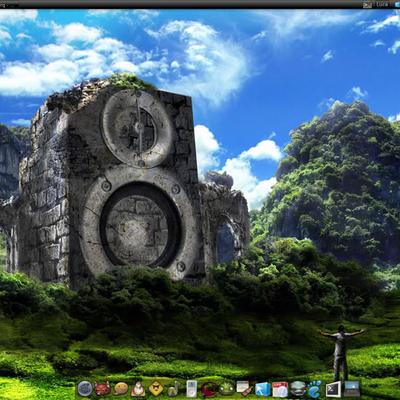The width and height of the screenshot is (400, 400).
Task: Open the red document dock icon
Action: [280, 389]
